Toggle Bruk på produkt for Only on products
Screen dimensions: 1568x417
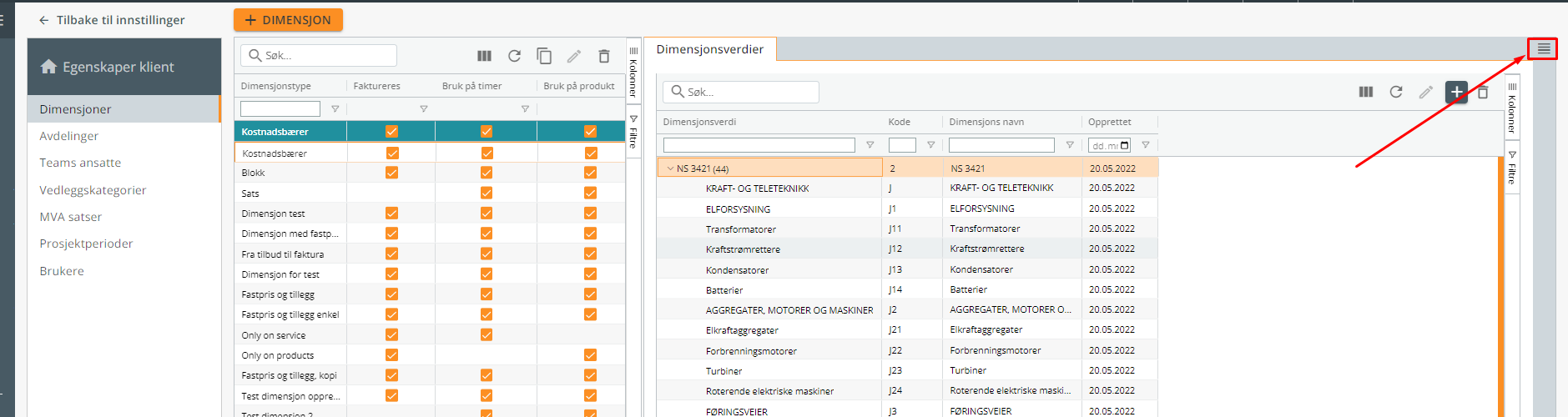(x=591, y=355)
